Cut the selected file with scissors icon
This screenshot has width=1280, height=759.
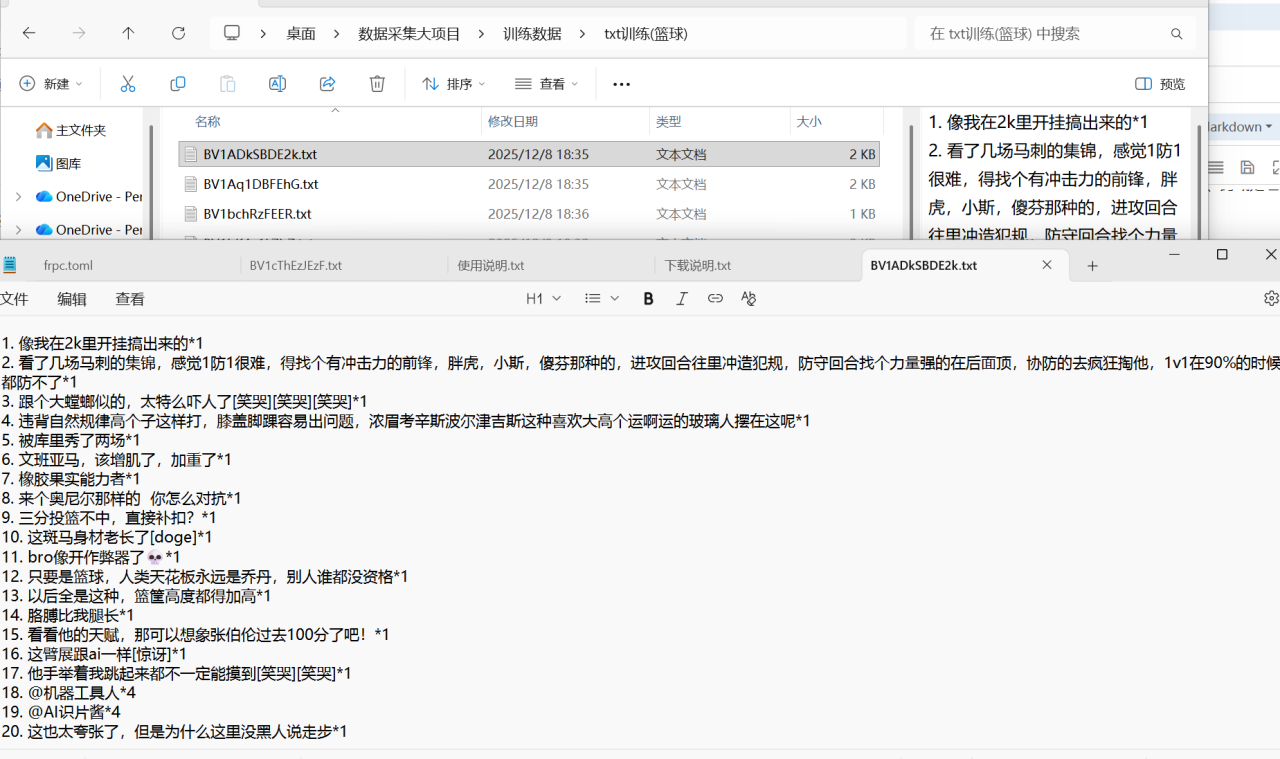127,84
